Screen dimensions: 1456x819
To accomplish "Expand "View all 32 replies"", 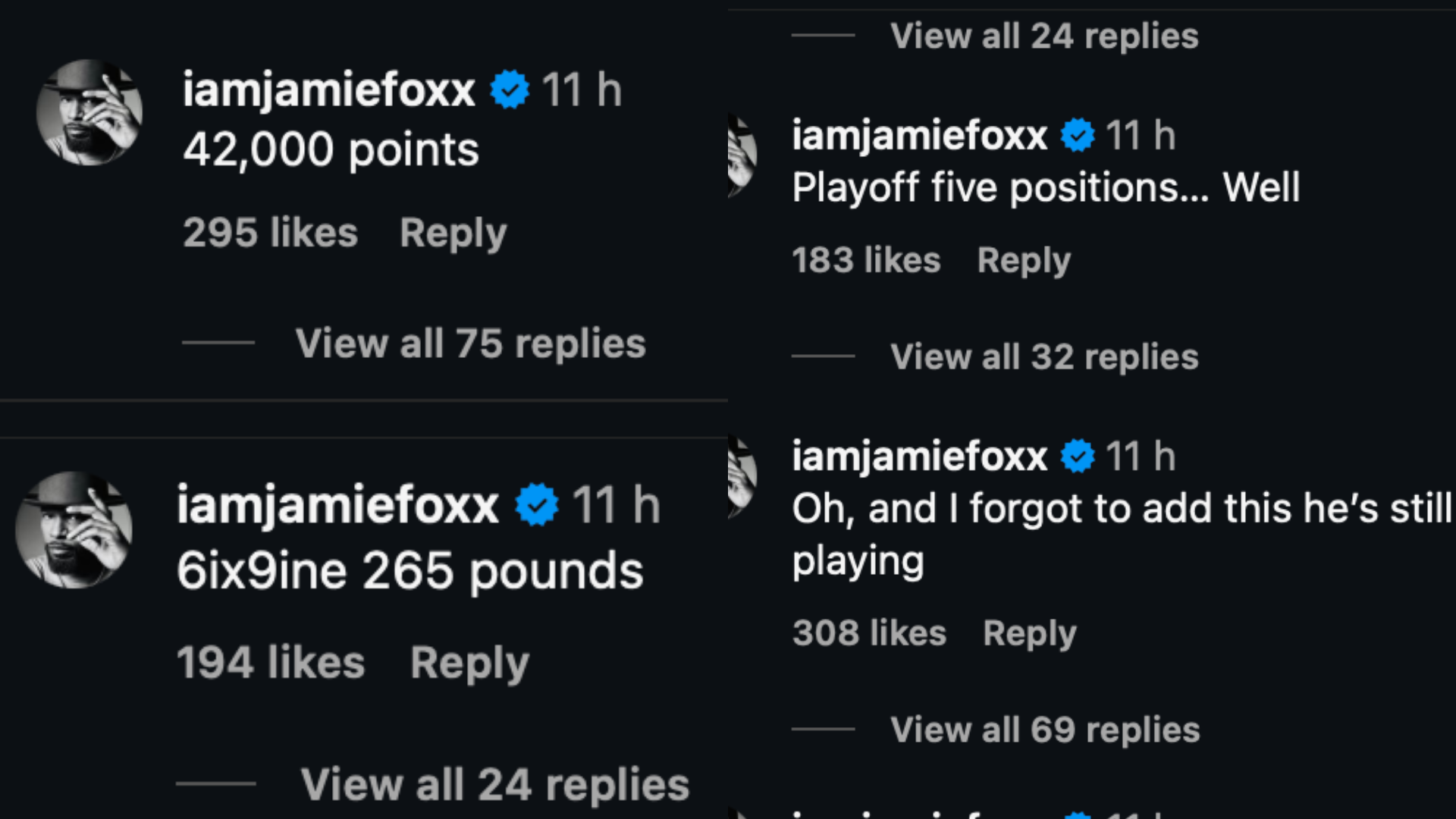I will click(x=1044, y=356).
